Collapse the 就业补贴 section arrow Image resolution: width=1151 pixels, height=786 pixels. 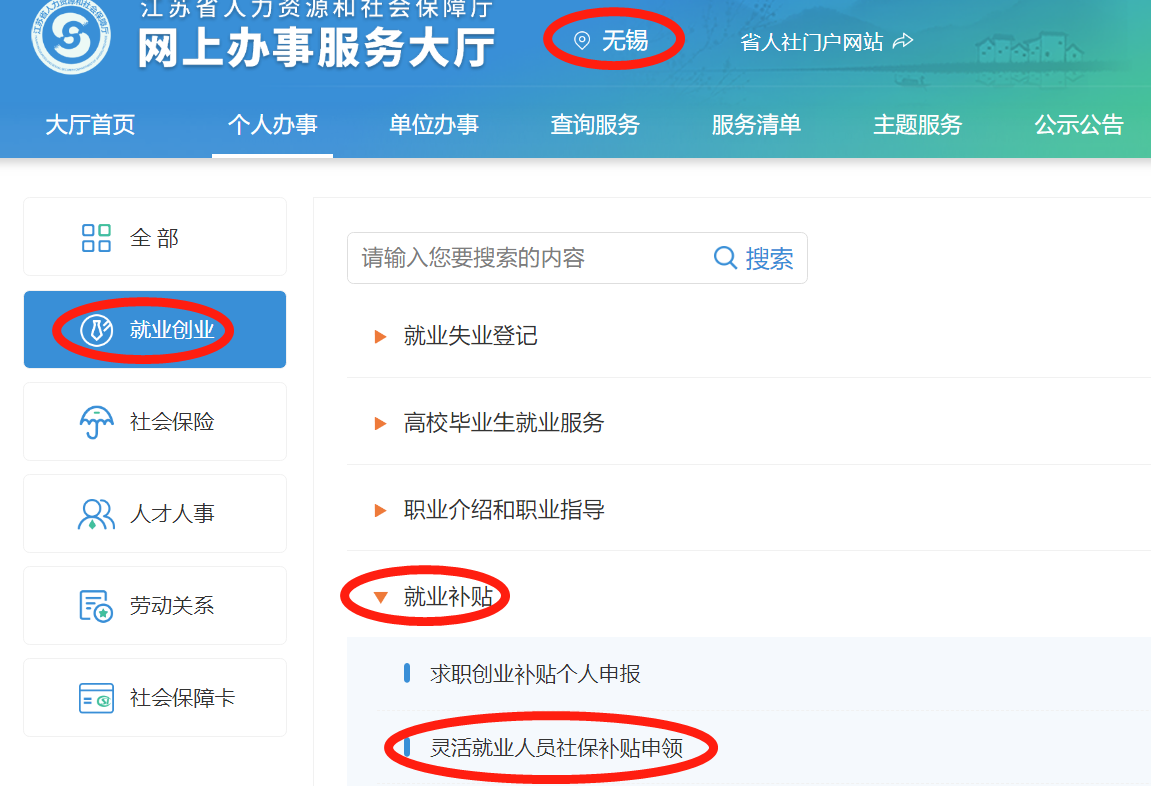click(x=380, y=597)
